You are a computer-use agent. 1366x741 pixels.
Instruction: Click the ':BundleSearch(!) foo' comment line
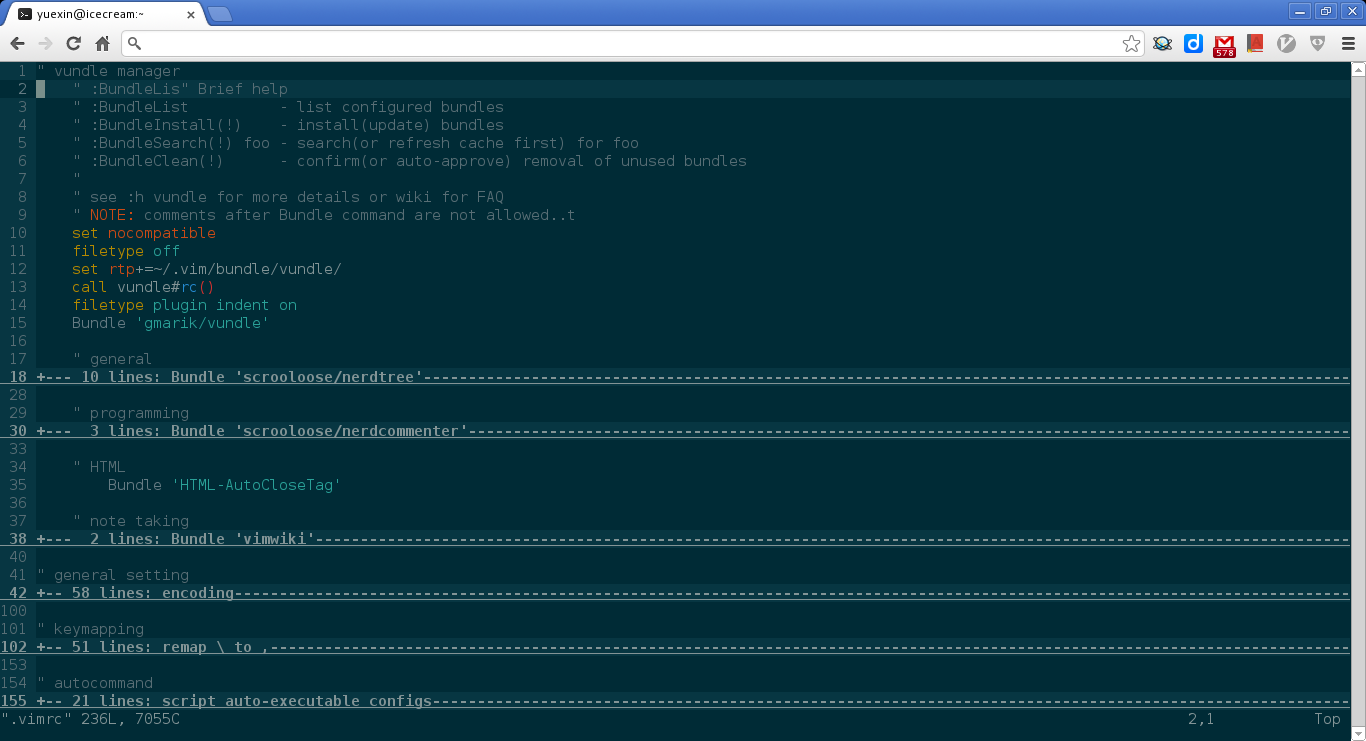click(355, 143)
